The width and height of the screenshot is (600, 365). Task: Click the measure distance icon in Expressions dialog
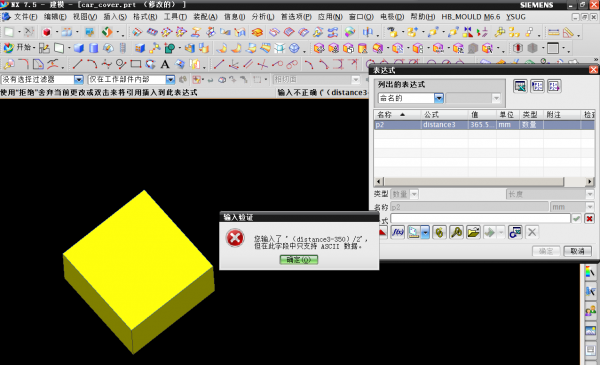click(x=414, y=232)
